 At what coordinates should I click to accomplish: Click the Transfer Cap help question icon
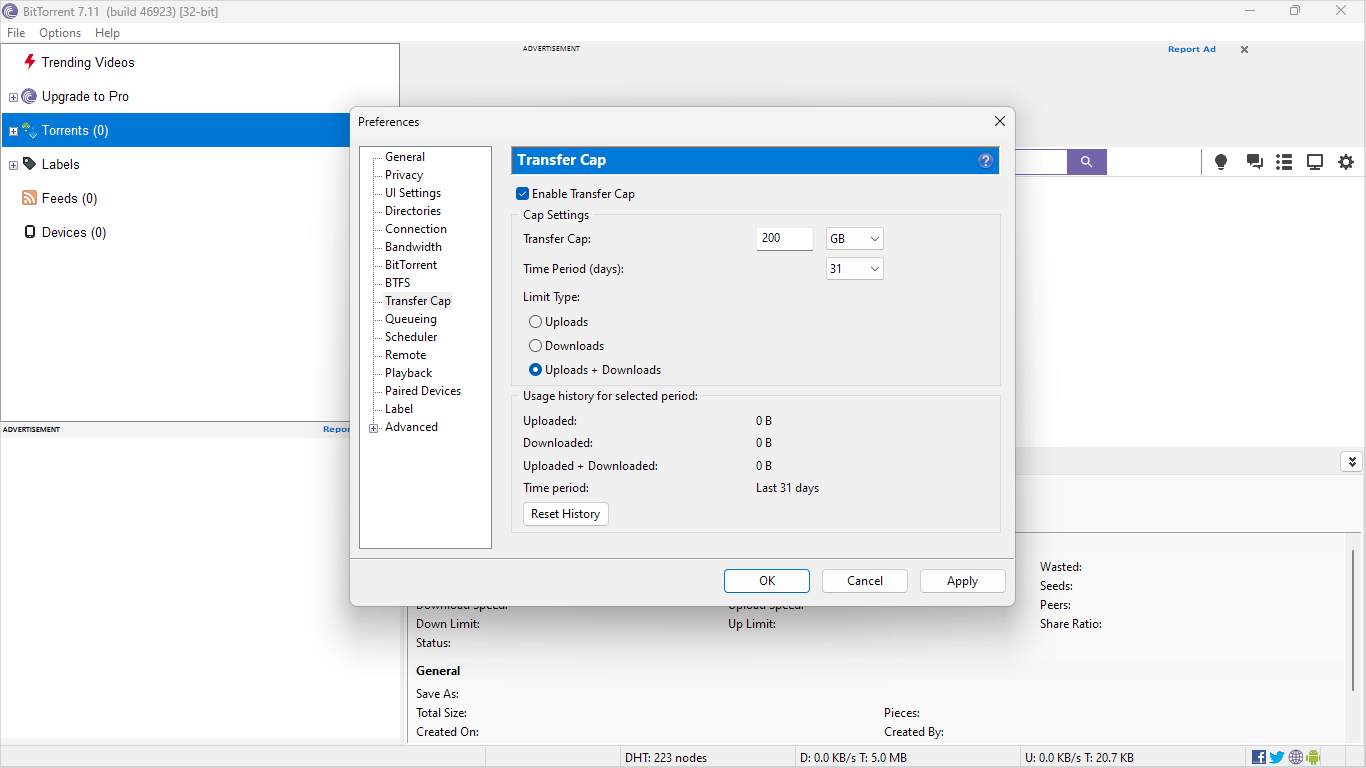[x=986, y=160]
